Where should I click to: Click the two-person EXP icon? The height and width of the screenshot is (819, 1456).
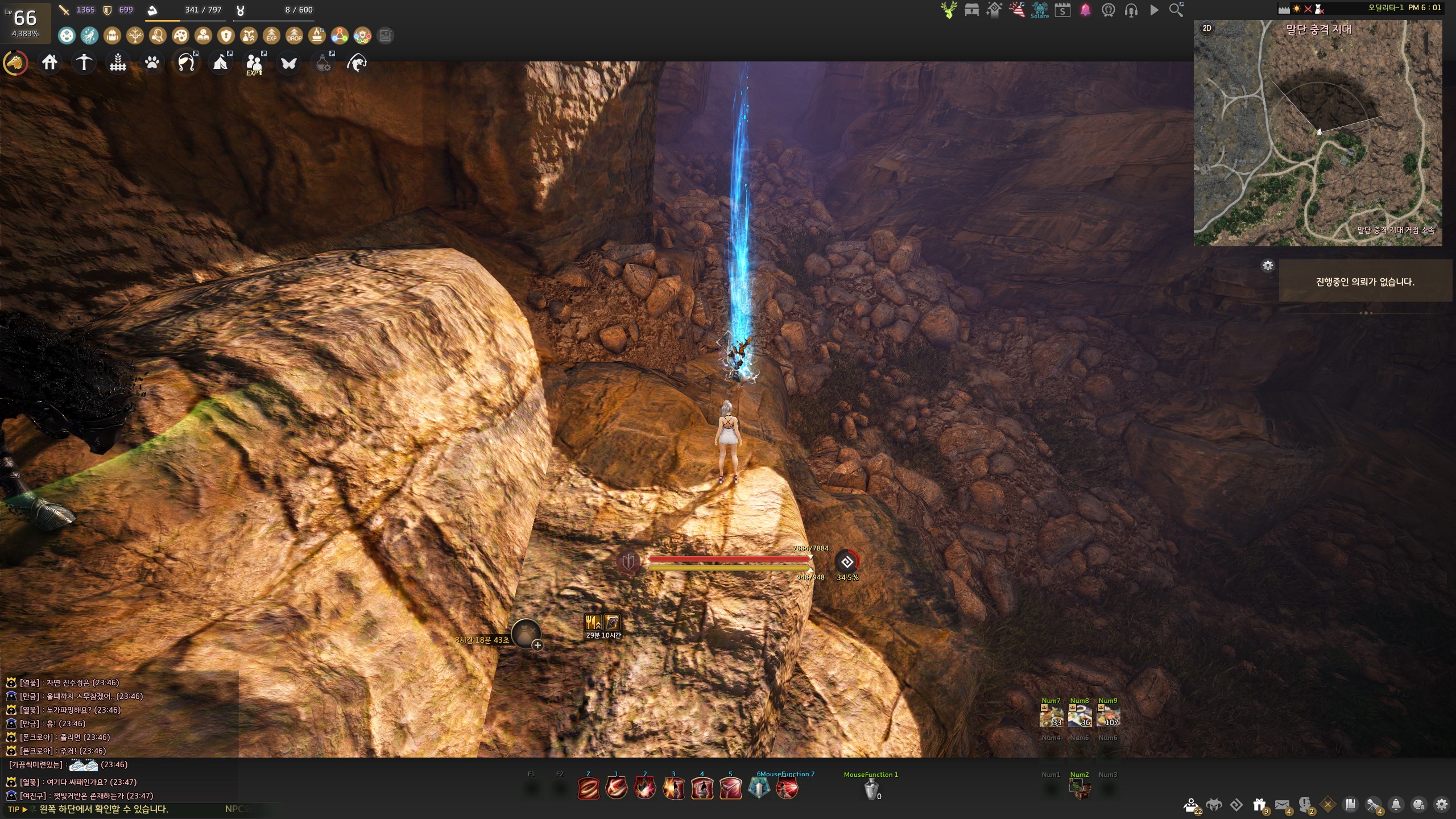pos(254,63)
